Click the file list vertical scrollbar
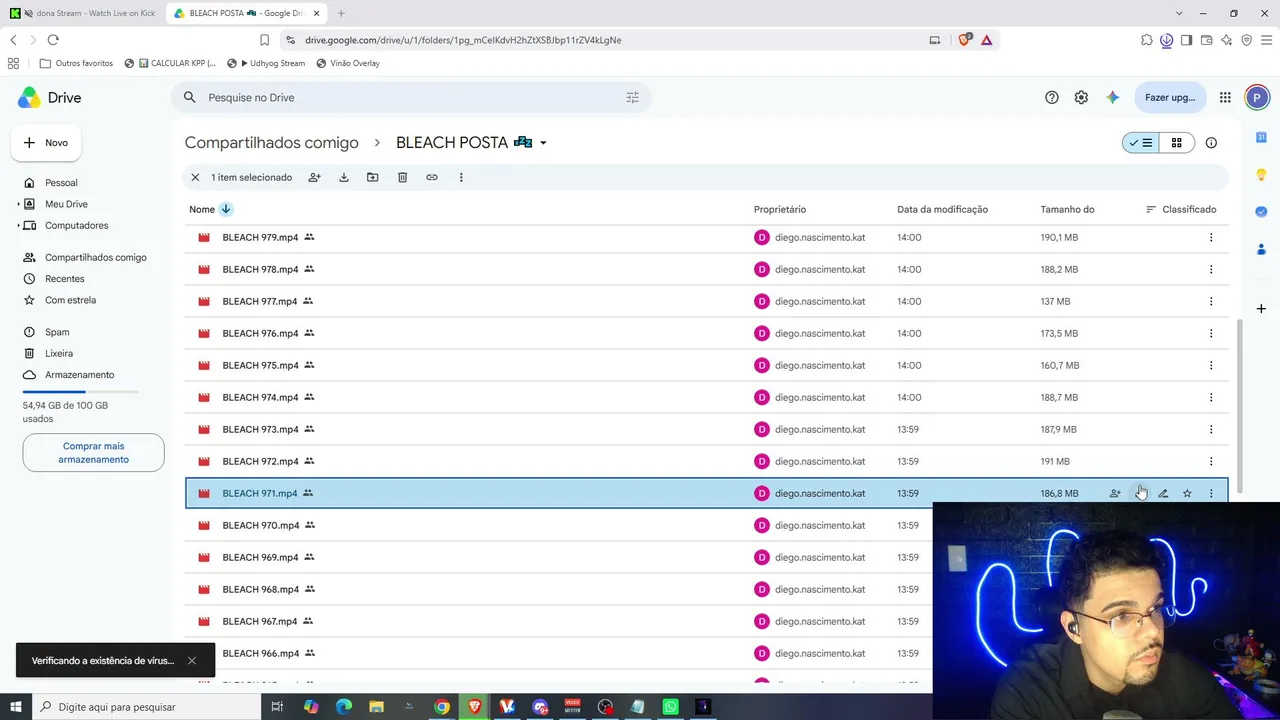 [1240, 405]
